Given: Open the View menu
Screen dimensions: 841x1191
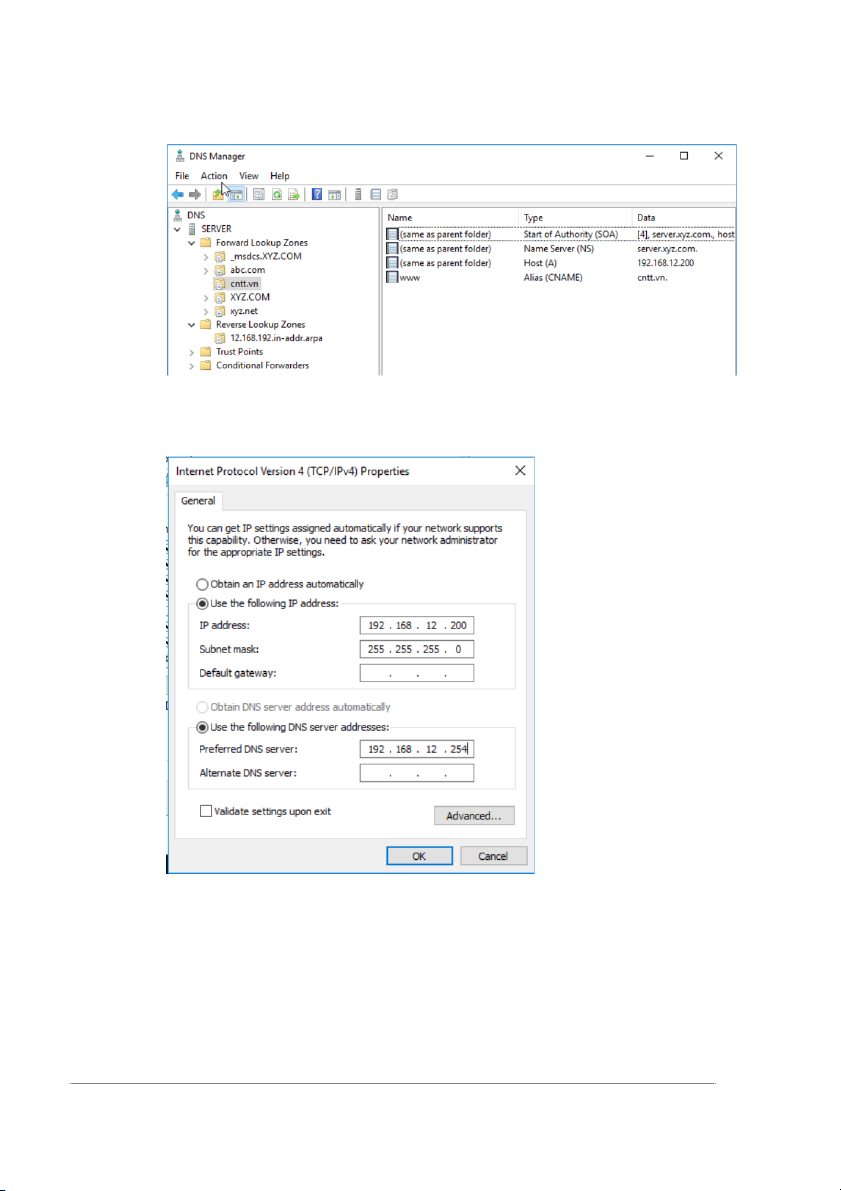Looking at the screenshot, I should click(x=248, y=175).
